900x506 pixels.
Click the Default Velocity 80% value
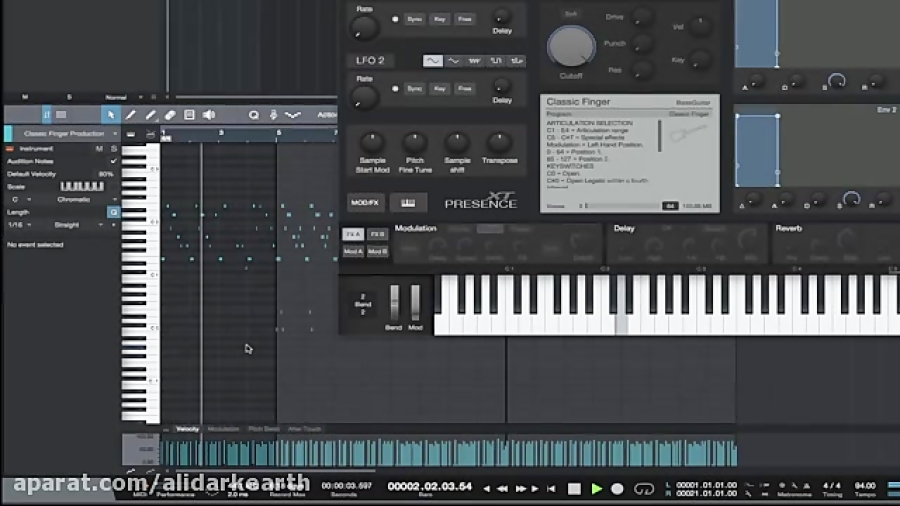[106, 174]
